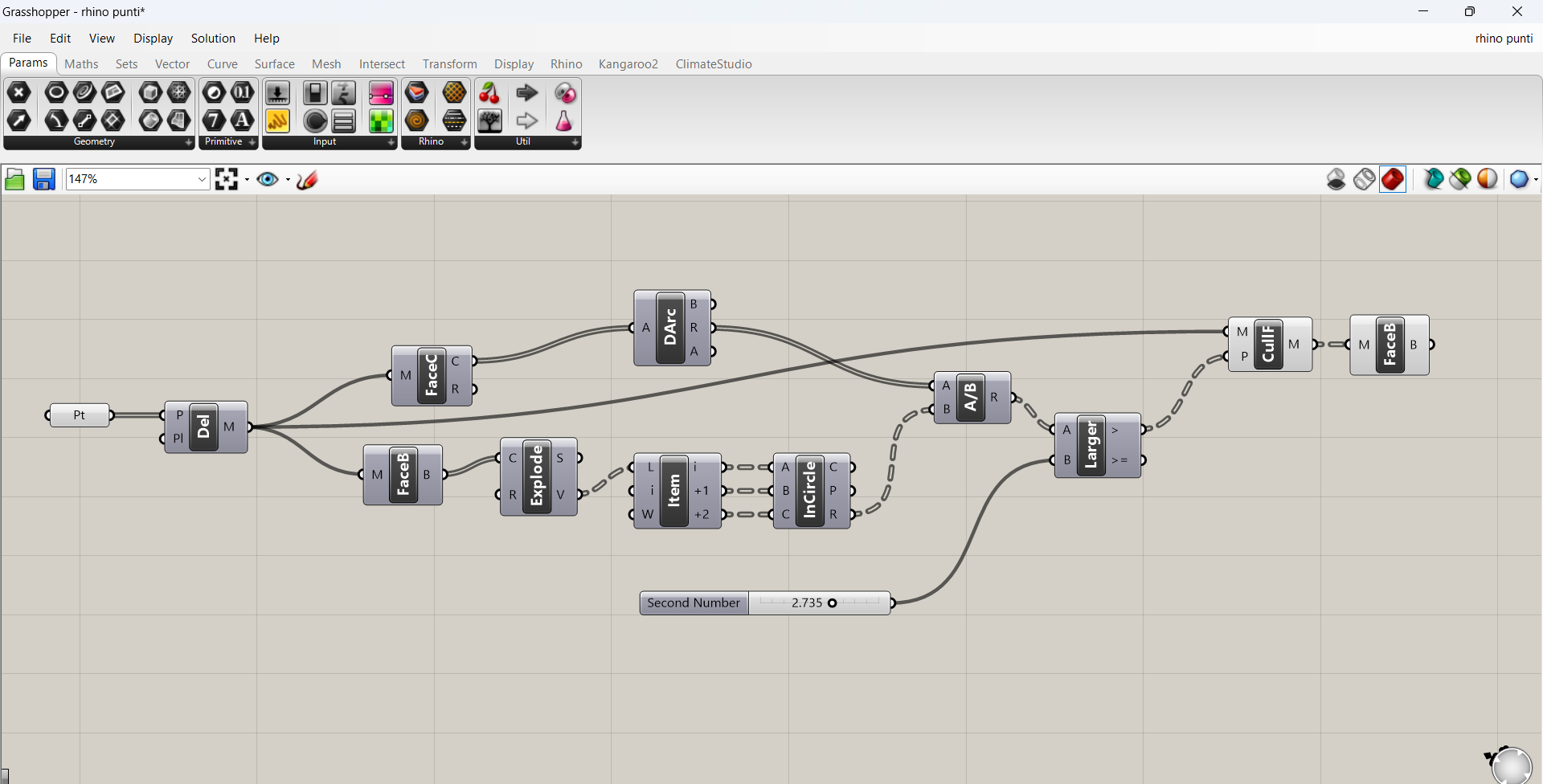Select the Pt parameter node
This screenshot has height=784, width=1543.
[80, 415]
